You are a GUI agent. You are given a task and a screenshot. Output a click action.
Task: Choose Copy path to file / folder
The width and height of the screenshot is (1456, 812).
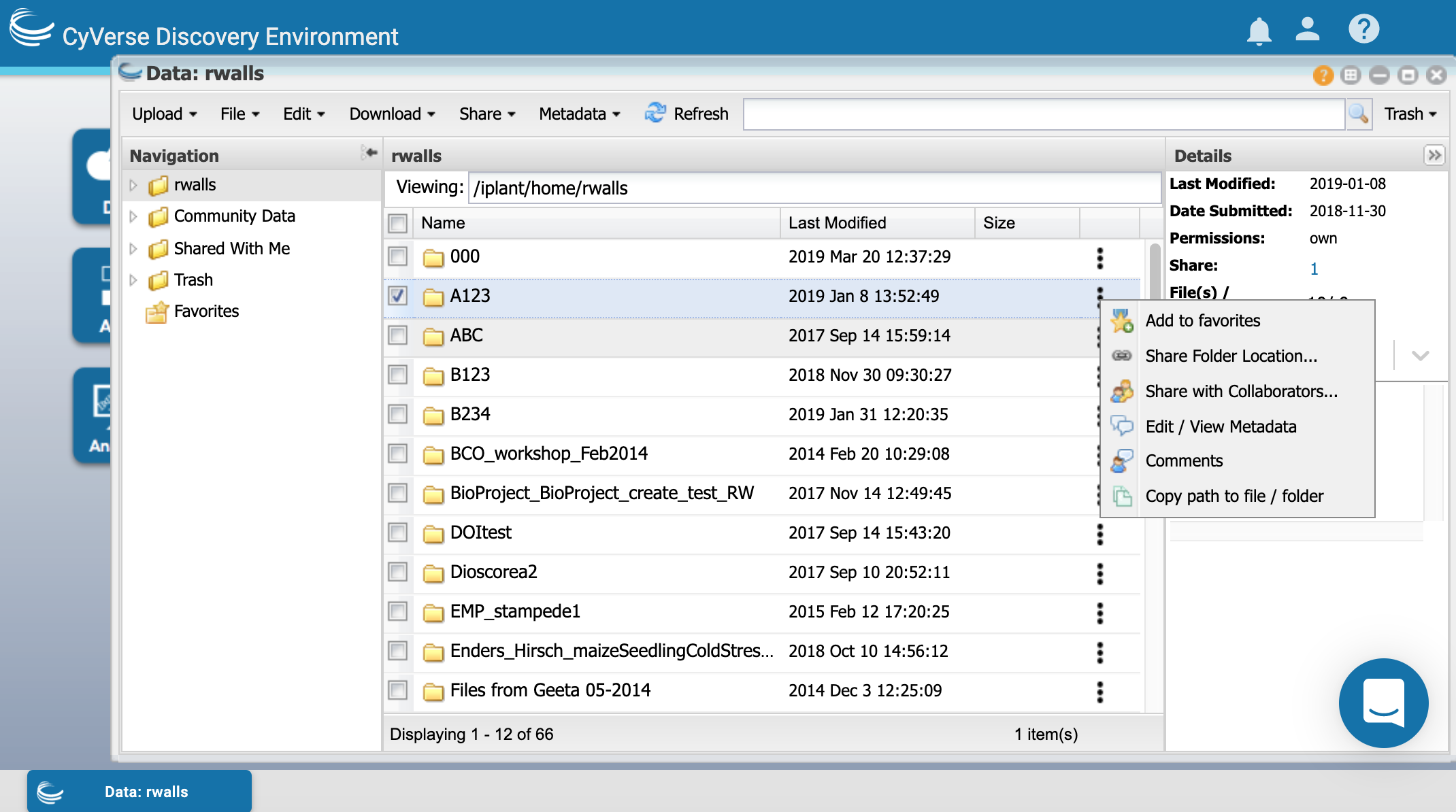[1234, 496]
